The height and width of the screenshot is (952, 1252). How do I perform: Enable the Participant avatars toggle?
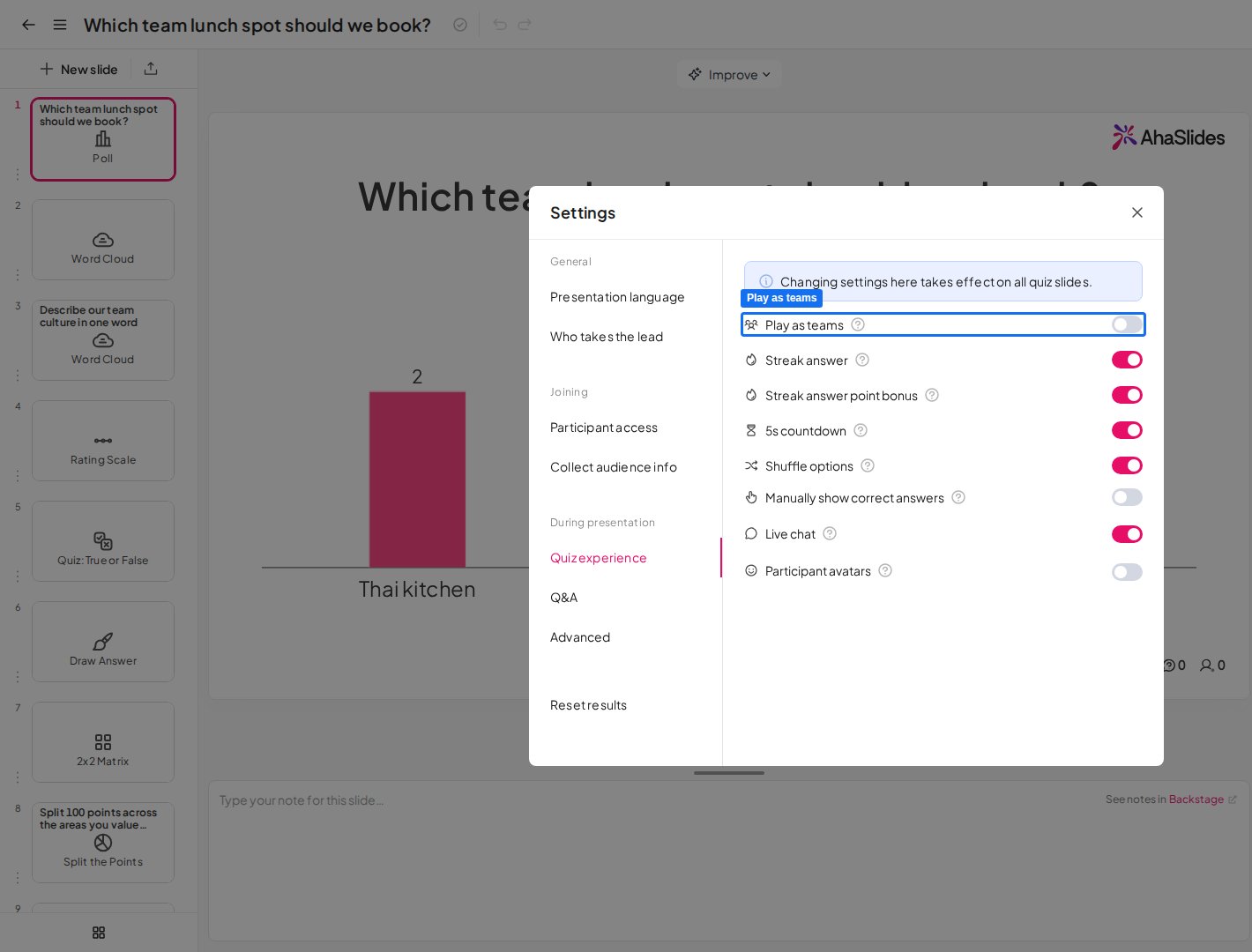coord(1127,572)
